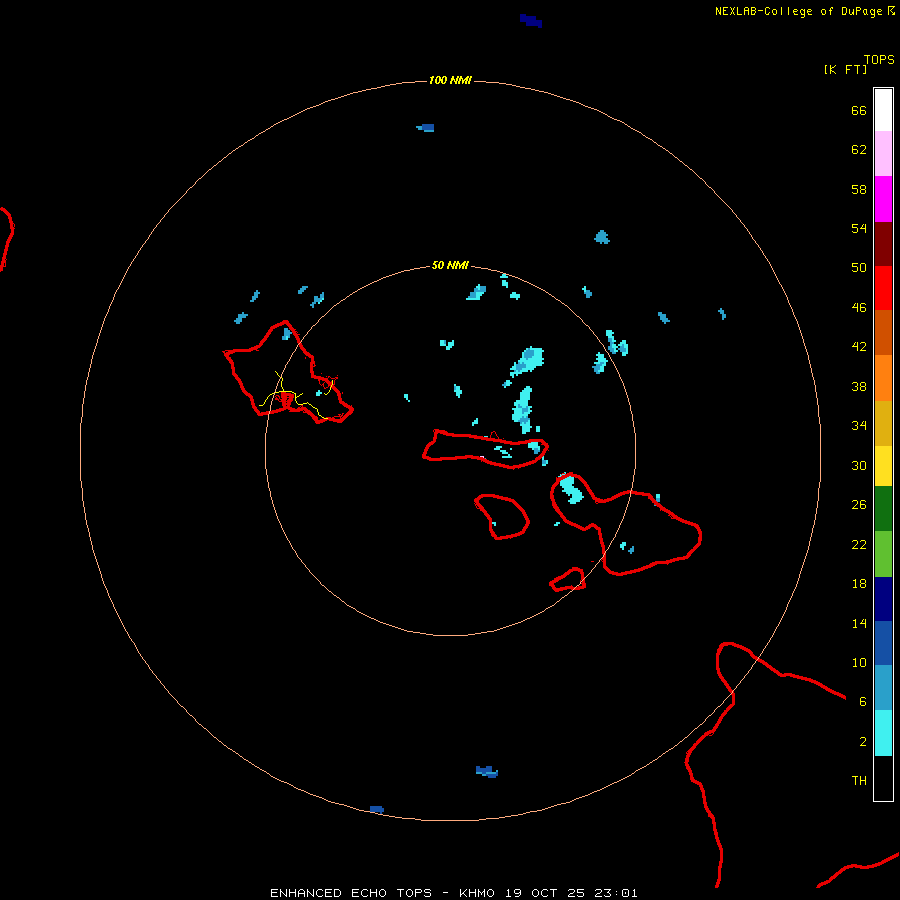
Task: Click the 50 NMI range ring label
Action: click(x=450, y=265)
